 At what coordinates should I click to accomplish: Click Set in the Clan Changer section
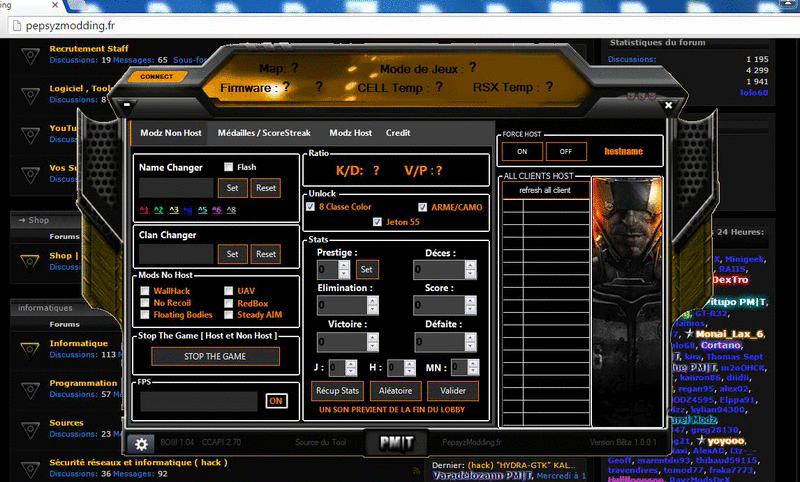click(x=232, y=254)
